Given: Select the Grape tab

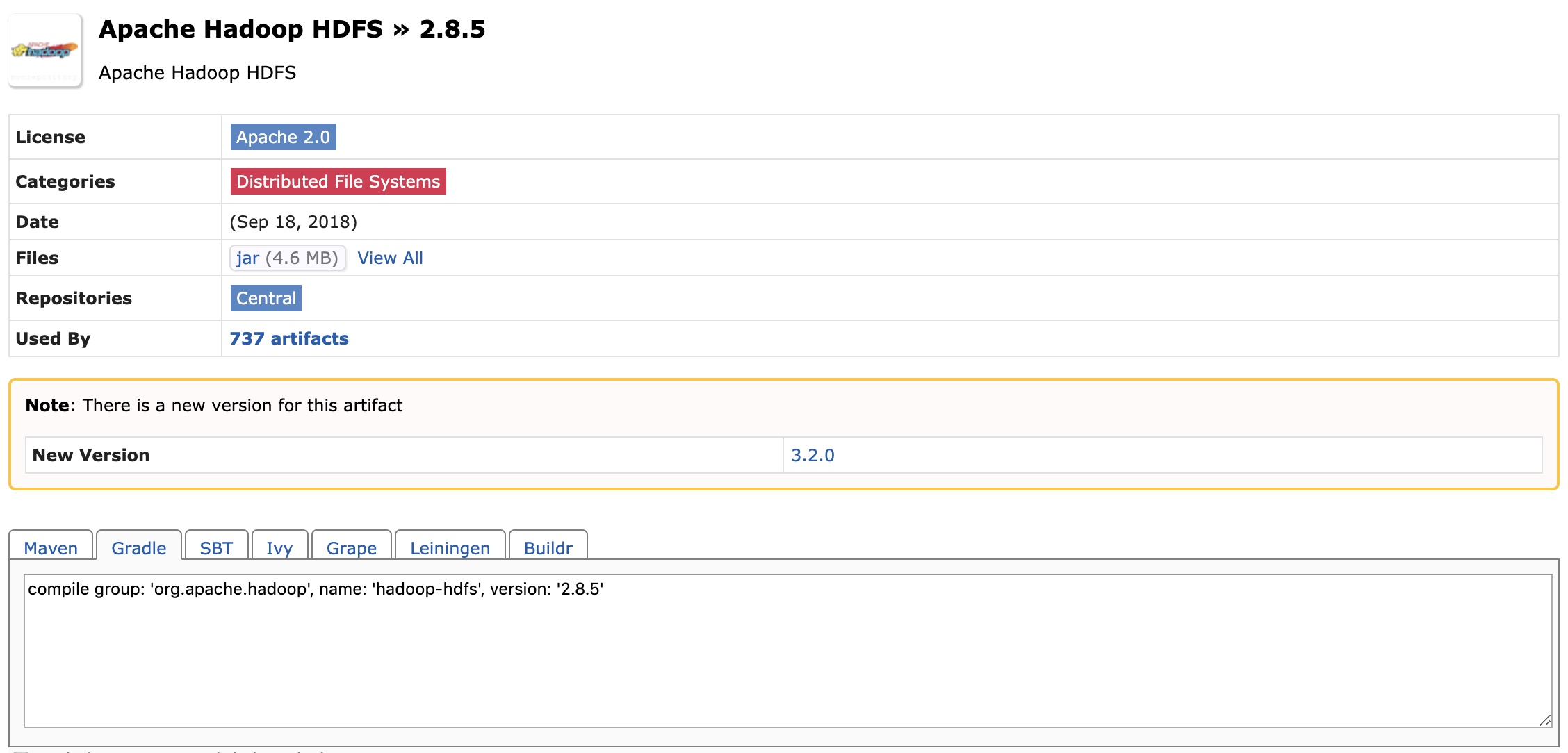Looking at the screenshot, I should 352,547.
